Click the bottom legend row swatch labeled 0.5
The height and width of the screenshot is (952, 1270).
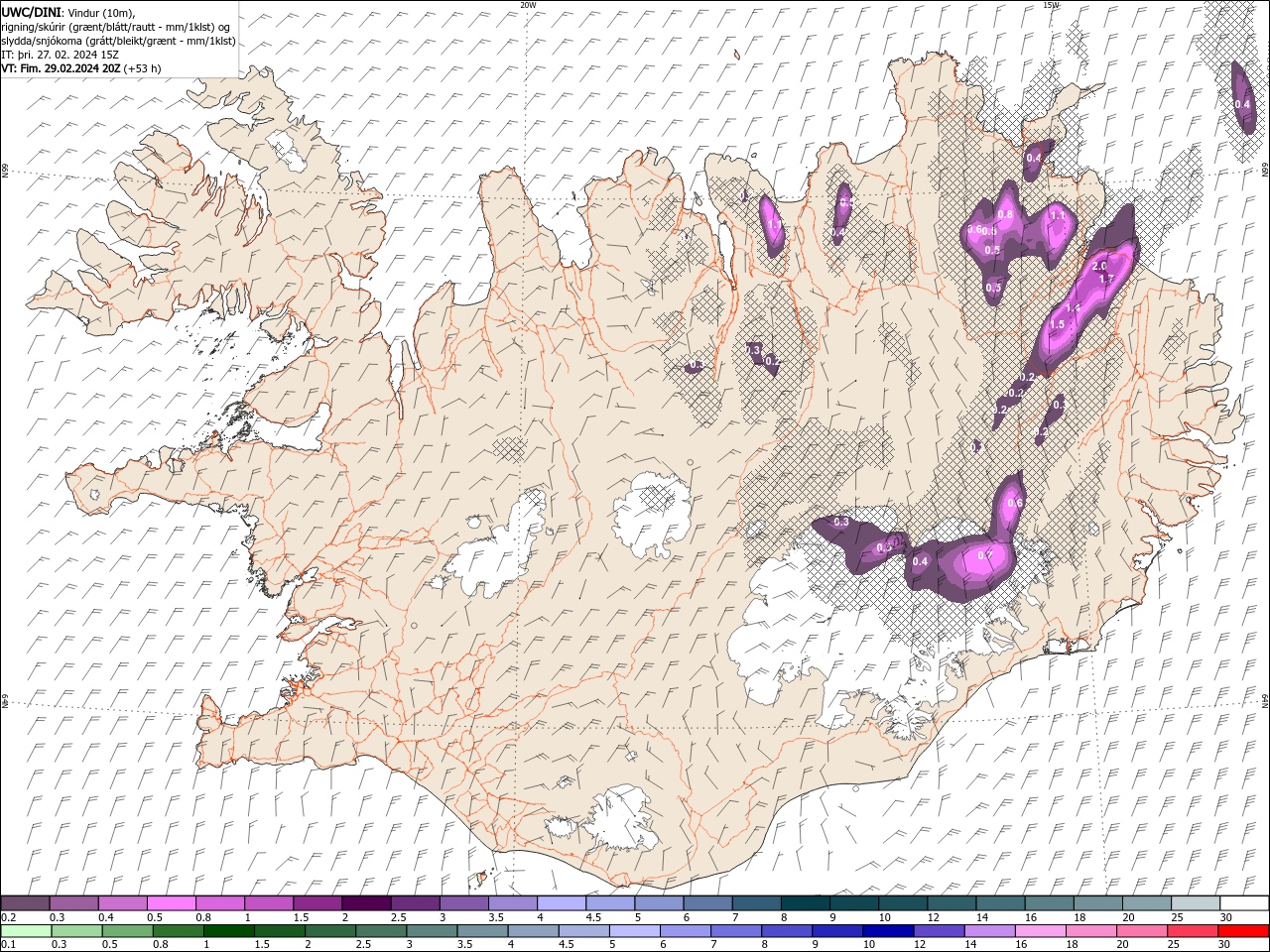tap(127, 931)
